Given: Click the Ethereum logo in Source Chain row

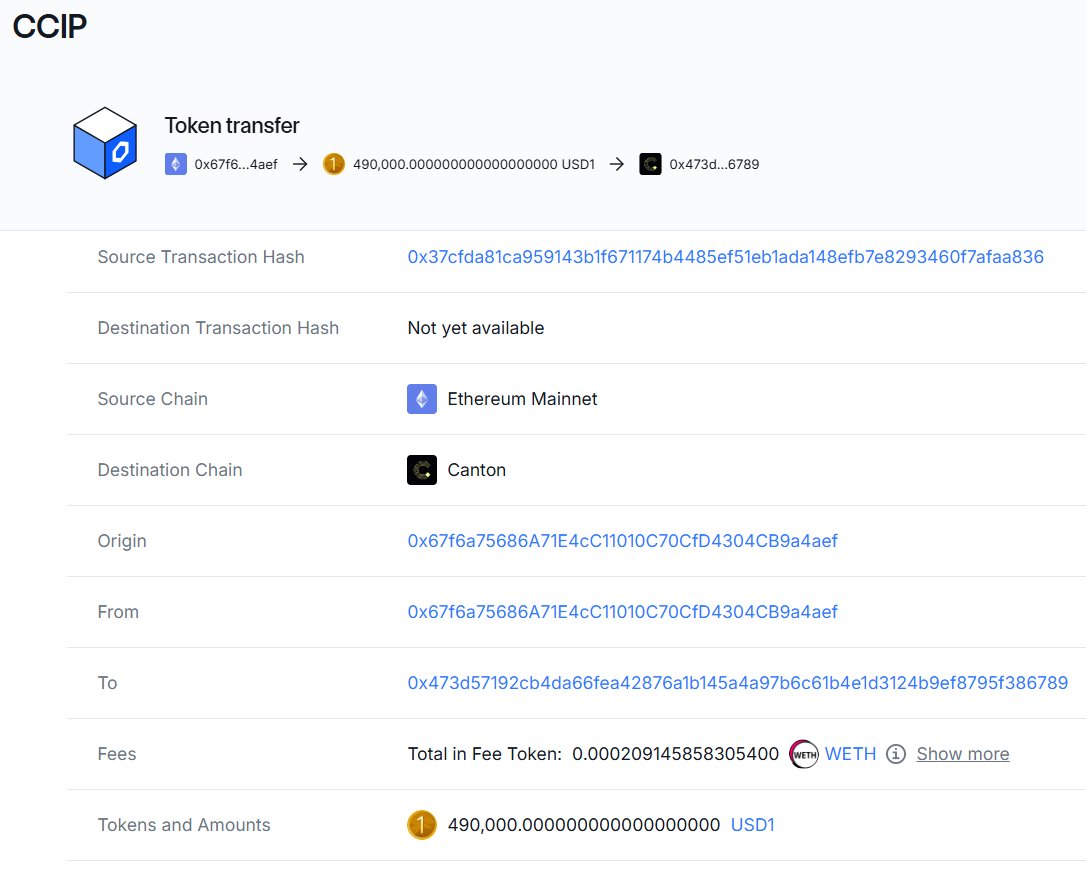Looking at the screenshot, I should (x=422, y=399).
